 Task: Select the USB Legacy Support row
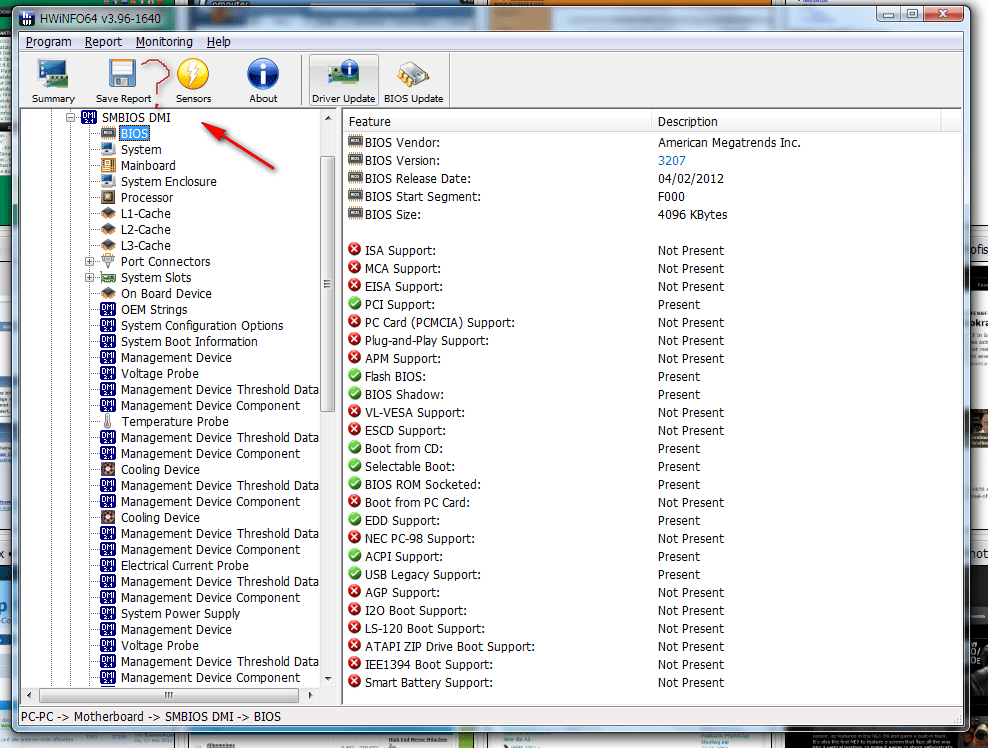pos(653,575)
